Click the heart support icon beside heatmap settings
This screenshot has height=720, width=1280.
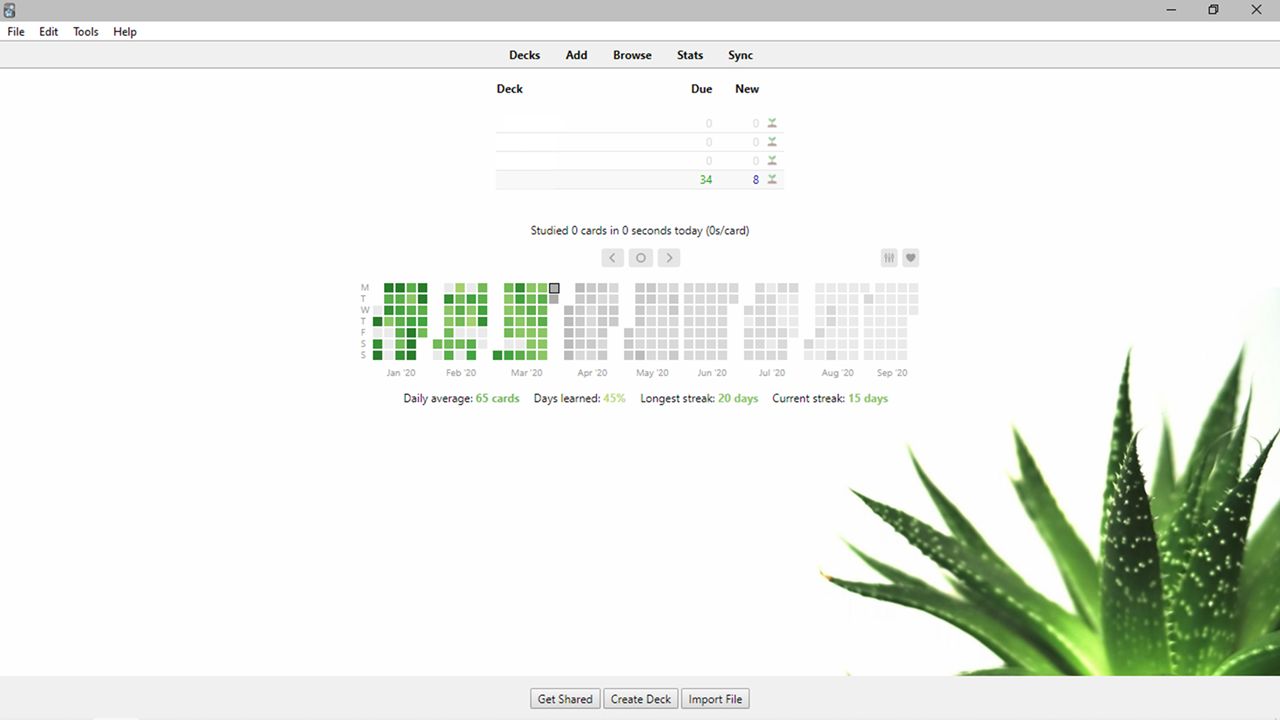[910, 257]
